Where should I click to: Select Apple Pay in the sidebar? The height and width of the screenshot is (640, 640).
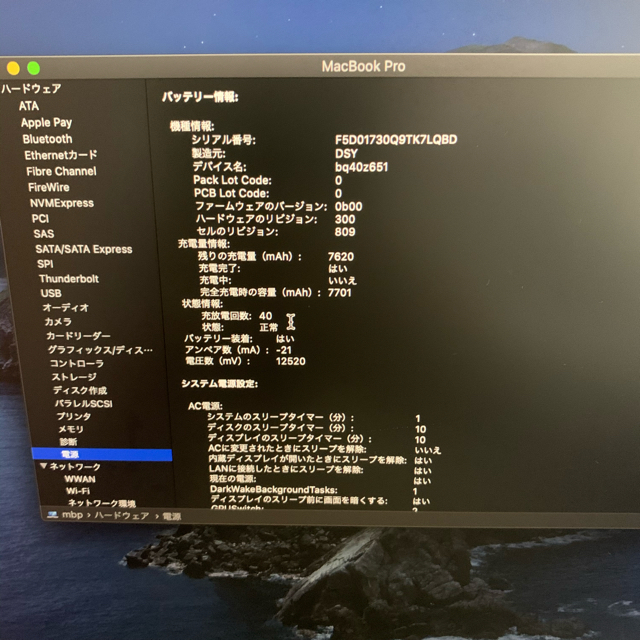[x=47, y=122]
